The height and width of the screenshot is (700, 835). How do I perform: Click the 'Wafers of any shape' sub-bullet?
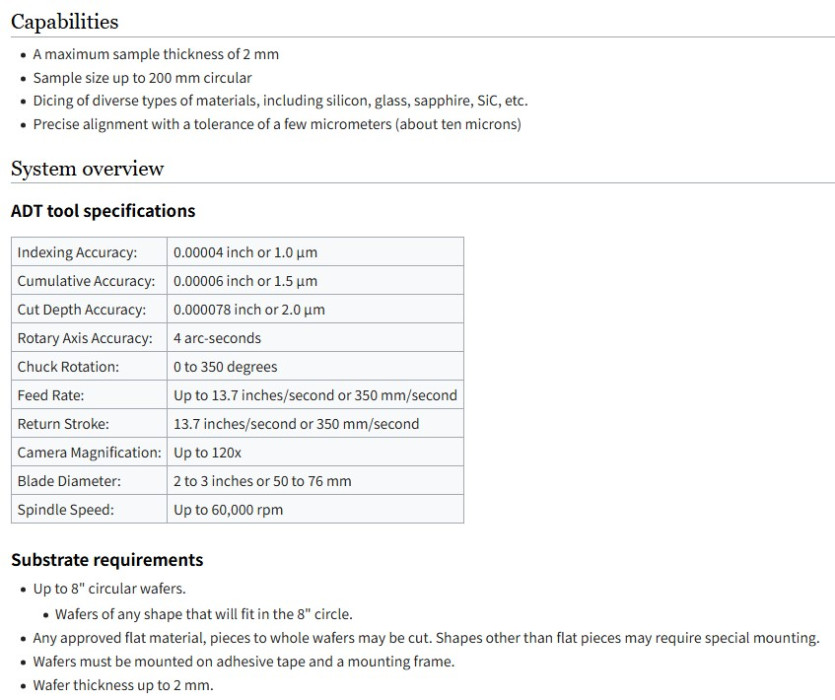(x=203, y=614)
